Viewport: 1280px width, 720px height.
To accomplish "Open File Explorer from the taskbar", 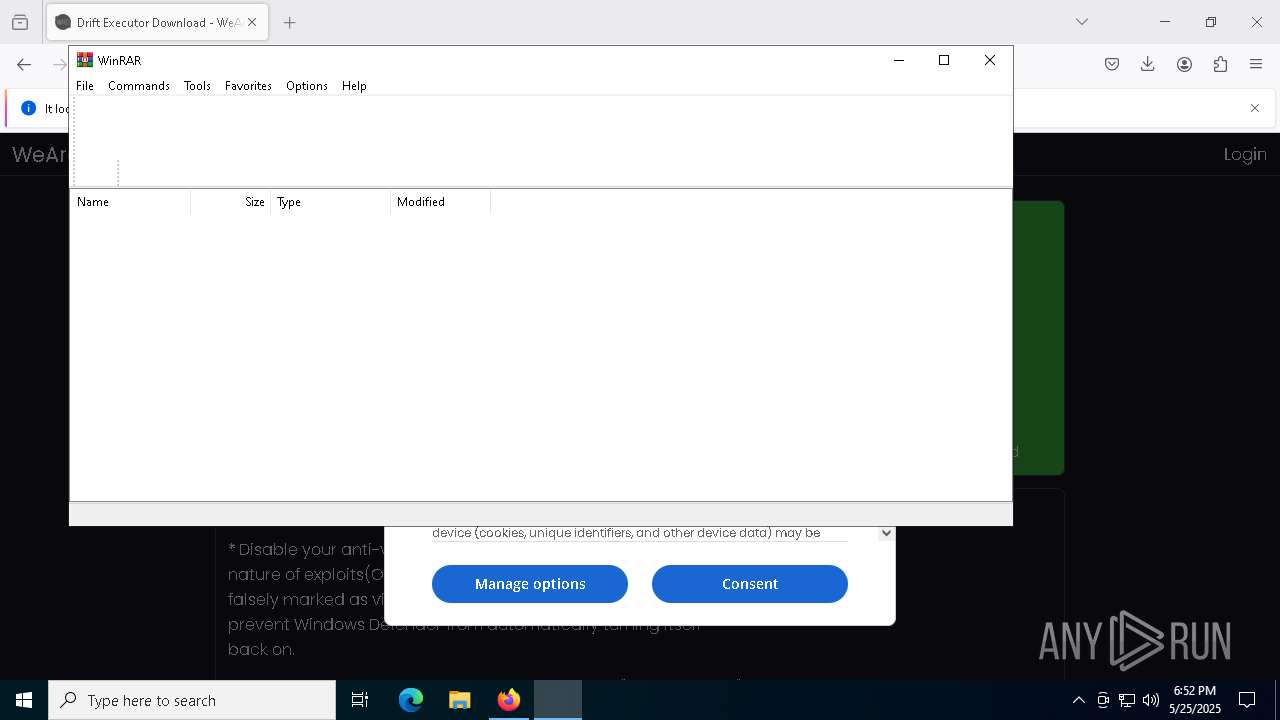I will pos(460,700).
